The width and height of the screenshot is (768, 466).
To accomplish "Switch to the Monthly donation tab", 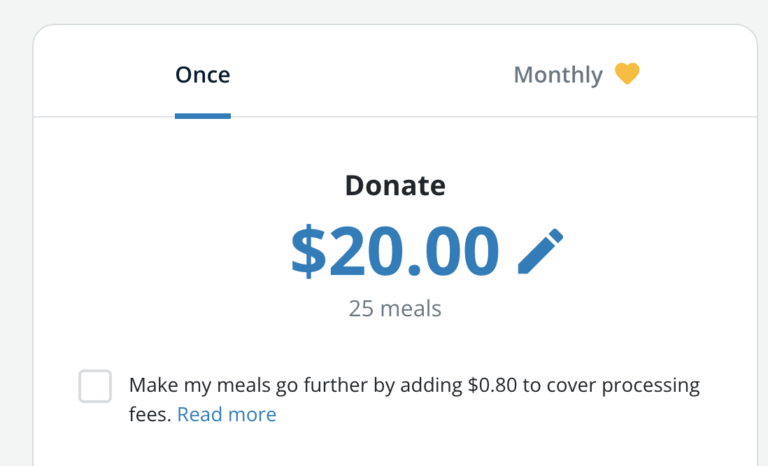I will pos(558,75).
